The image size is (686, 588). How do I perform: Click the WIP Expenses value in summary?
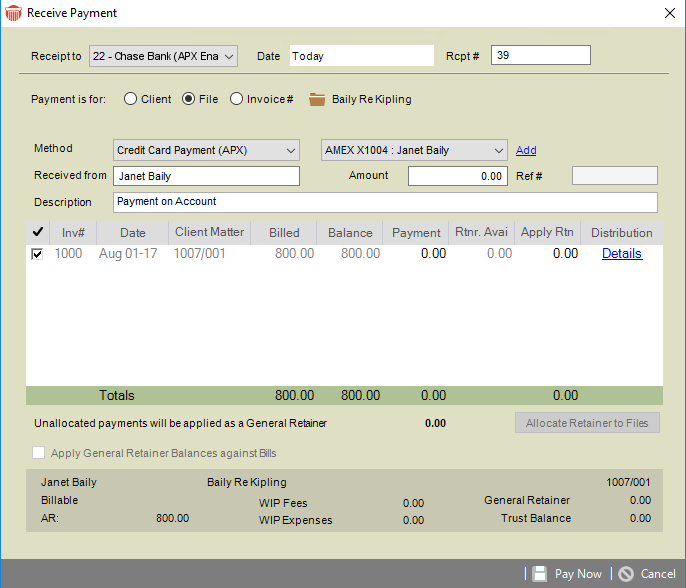(x=413, y=520)
